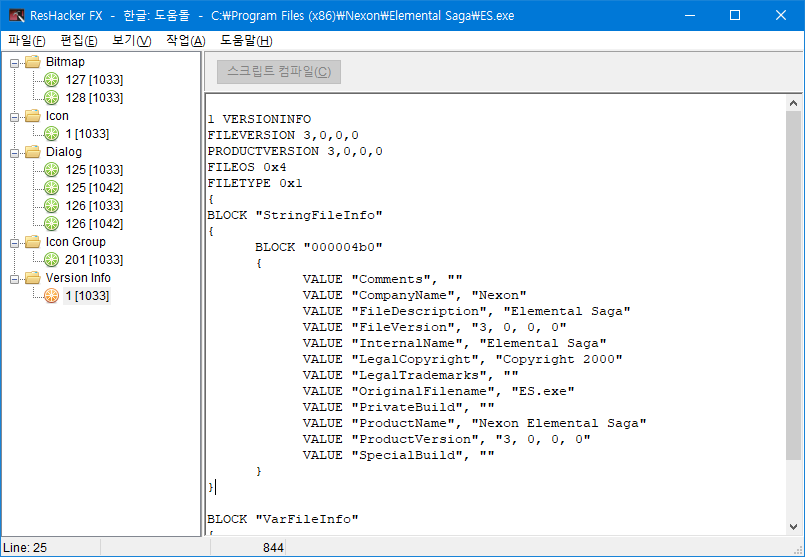Open the 도움말(H) menu

(x=246, y=41)
